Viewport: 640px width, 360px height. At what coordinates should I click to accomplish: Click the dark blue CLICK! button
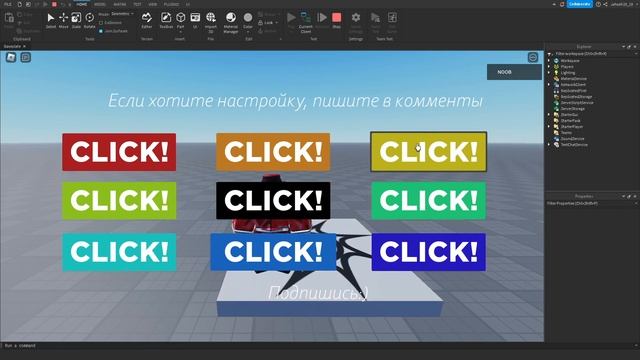[x=429, y=252]
